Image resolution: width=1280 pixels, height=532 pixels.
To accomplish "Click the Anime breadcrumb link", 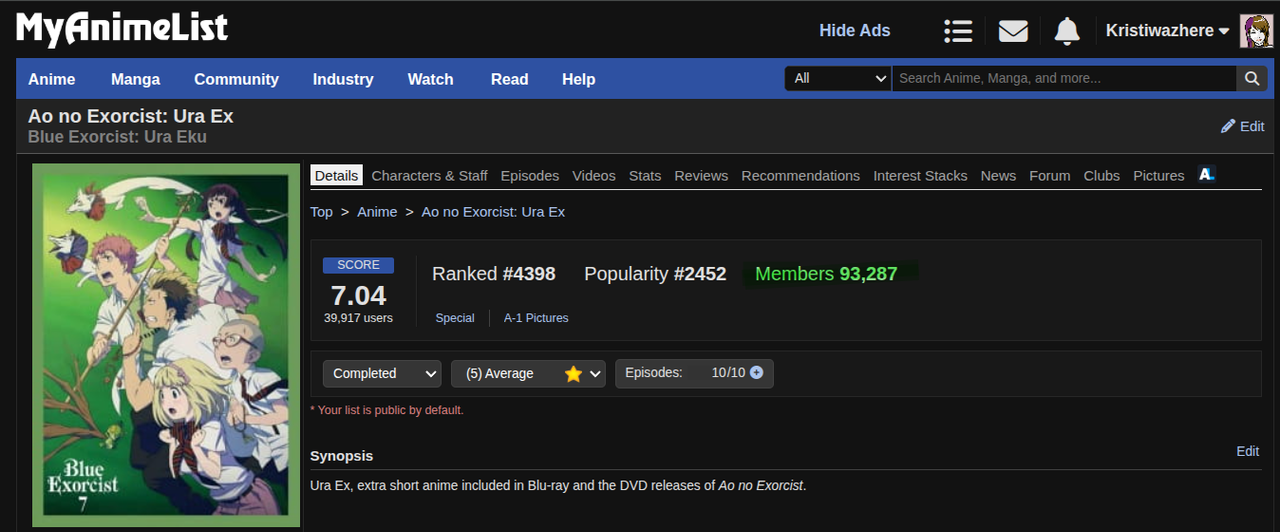I will [x=377, y=212].
